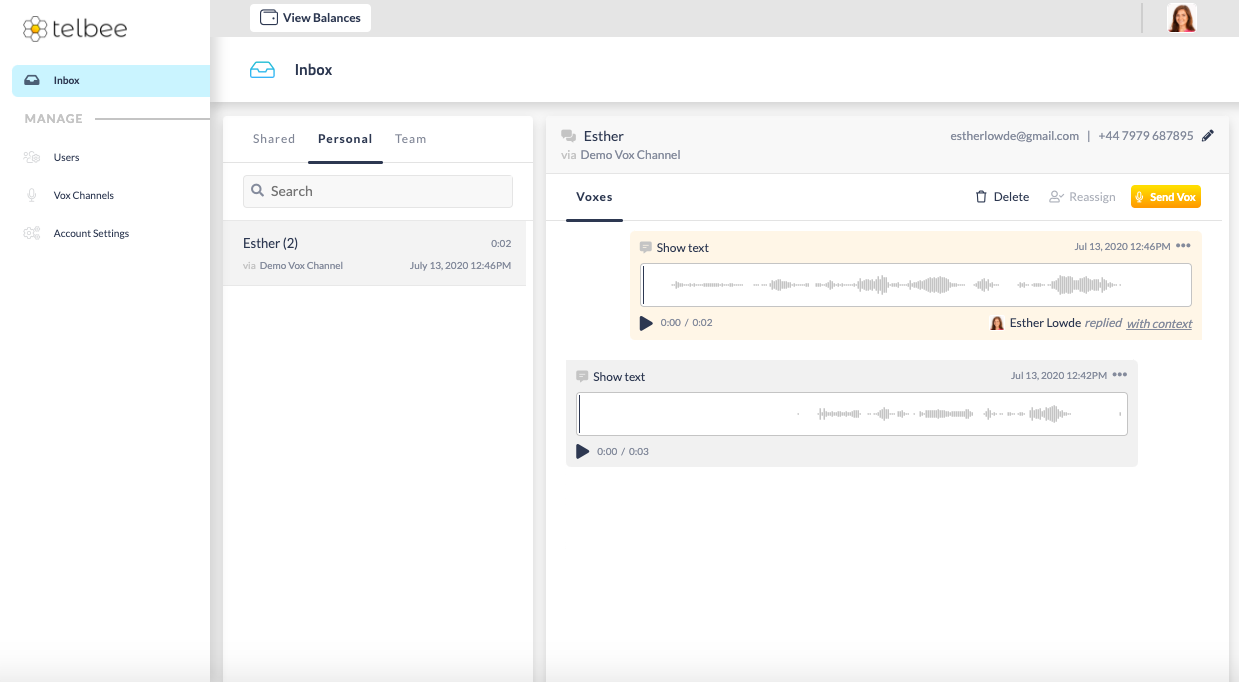The width and height of the screenshot is (1239, 682).
Task: Click the pencil edit contact icon
Action: coord(1208,136)
